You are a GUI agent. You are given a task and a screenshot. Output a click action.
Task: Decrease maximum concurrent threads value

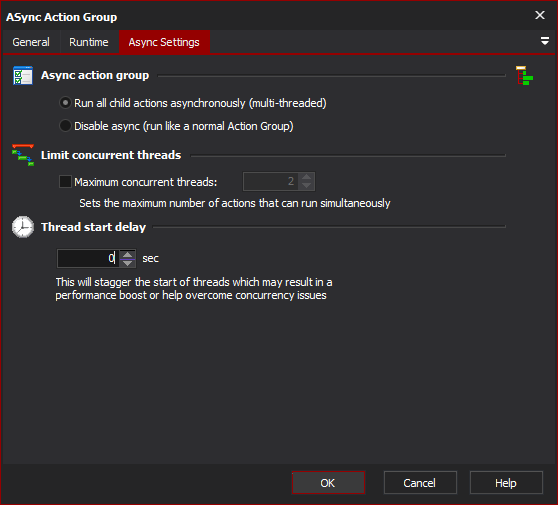pyautogui.click(x=306, y=186)
